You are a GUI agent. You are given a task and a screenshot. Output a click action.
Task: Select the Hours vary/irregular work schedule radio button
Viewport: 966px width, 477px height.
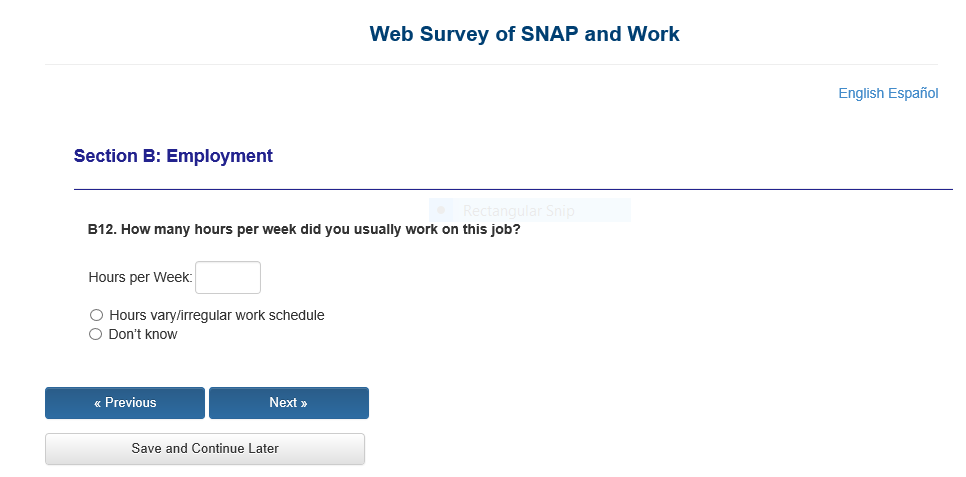point(96,315)
